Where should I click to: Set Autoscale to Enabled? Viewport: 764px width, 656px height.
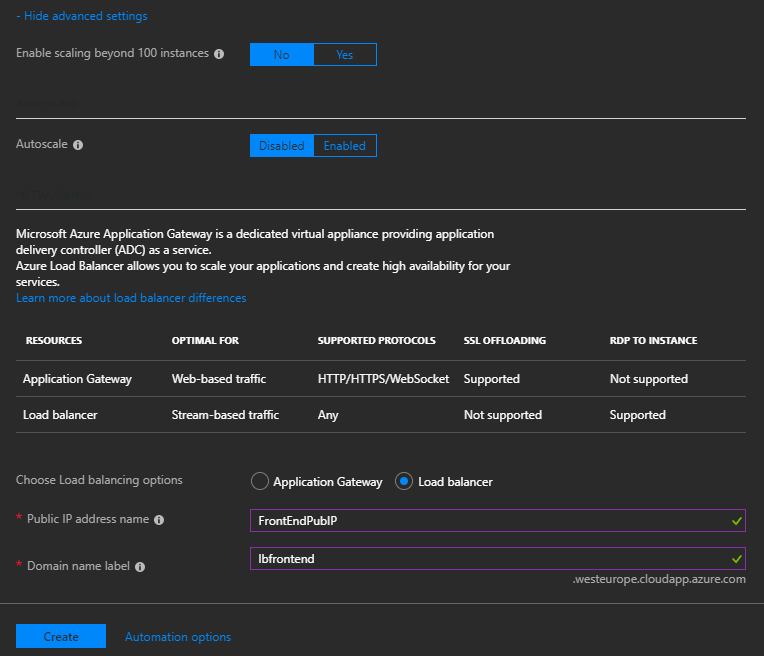tap(345, 146)
